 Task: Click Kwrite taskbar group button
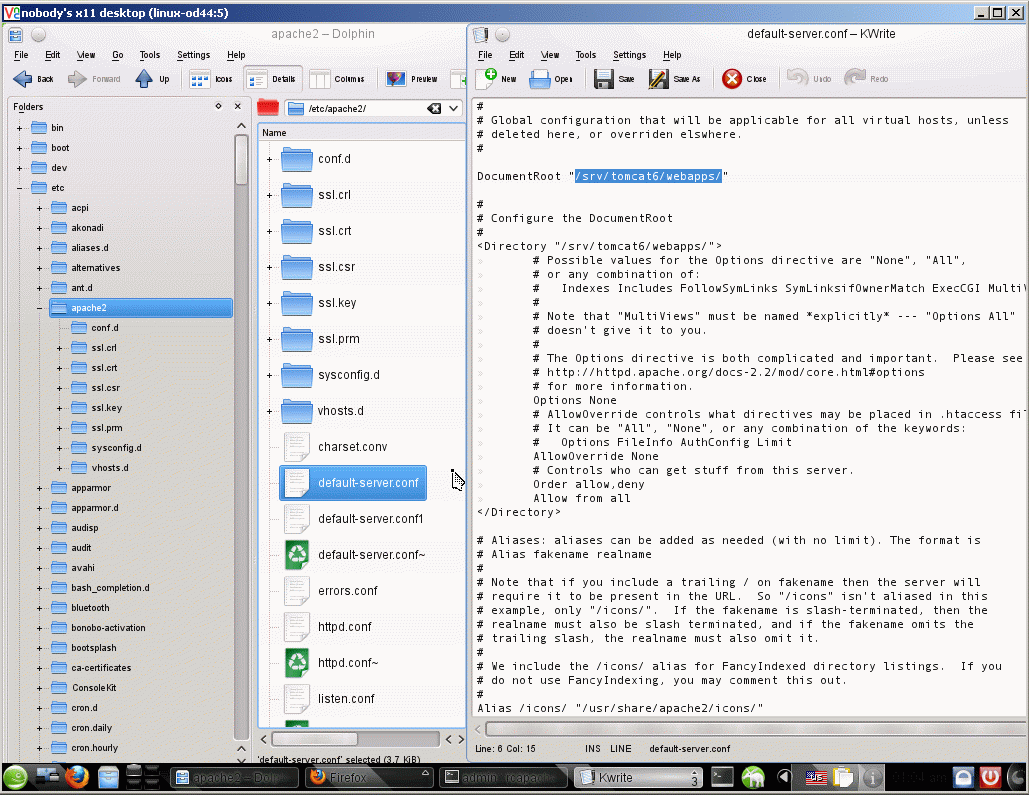[x=637, y=778]
